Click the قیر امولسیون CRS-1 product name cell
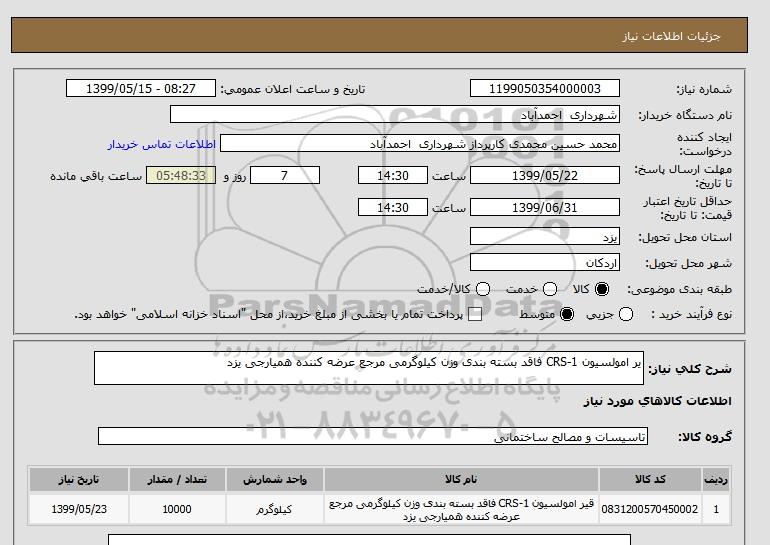Screen dimensions: 770x545 click(461, 509)
